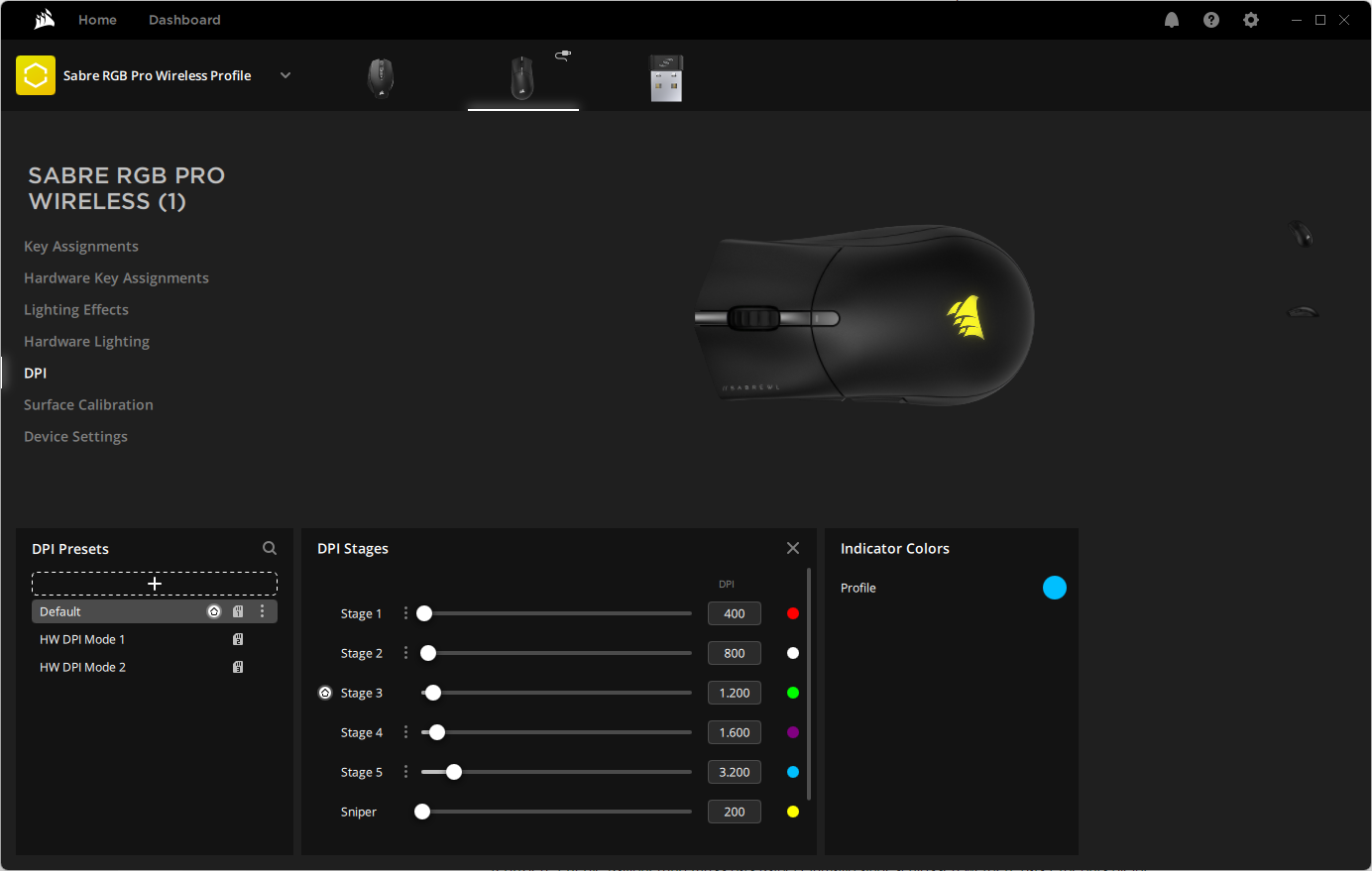Open the notifications bell
The width and height of the screenshot is (1372, 871).
(1172, 20)
